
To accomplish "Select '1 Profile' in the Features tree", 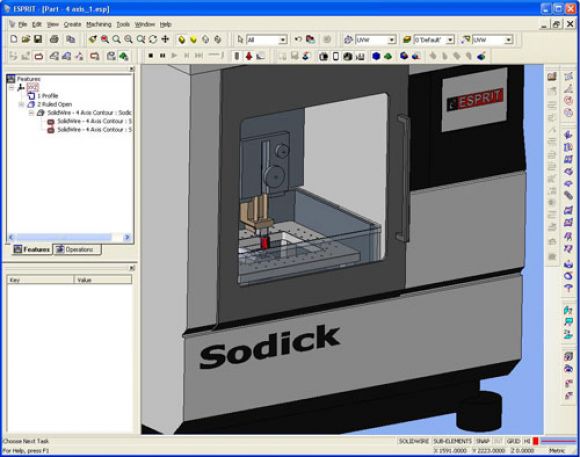I will [x=47, y=96].
